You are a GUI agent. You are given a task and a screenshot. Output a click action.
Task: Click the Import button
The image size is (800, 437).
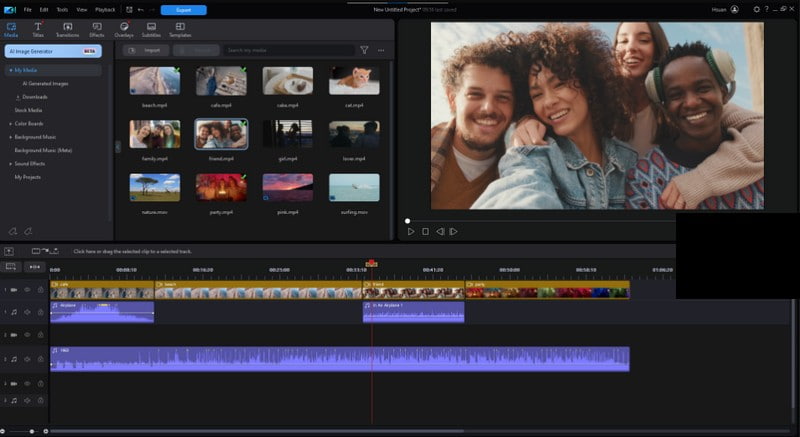click(145, 49)
